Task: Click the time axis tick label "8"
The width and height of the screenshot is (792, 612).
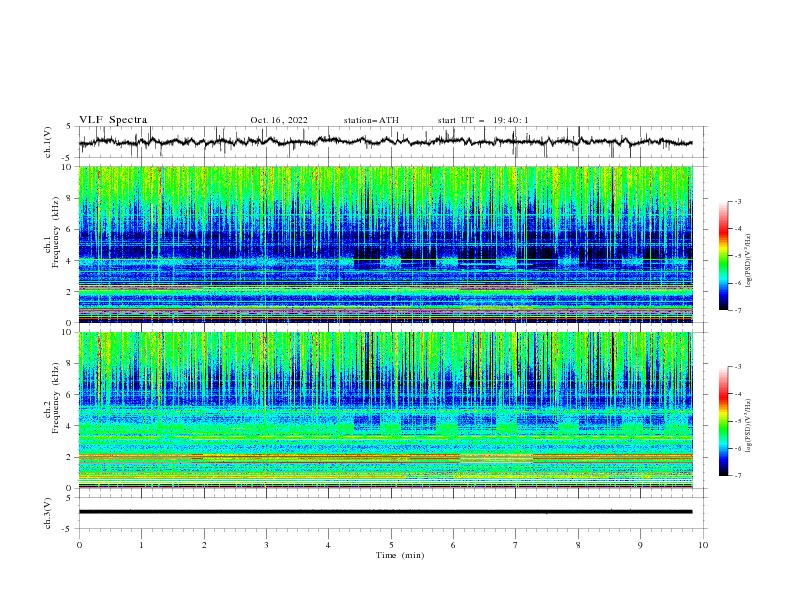Action: [578, 545]
